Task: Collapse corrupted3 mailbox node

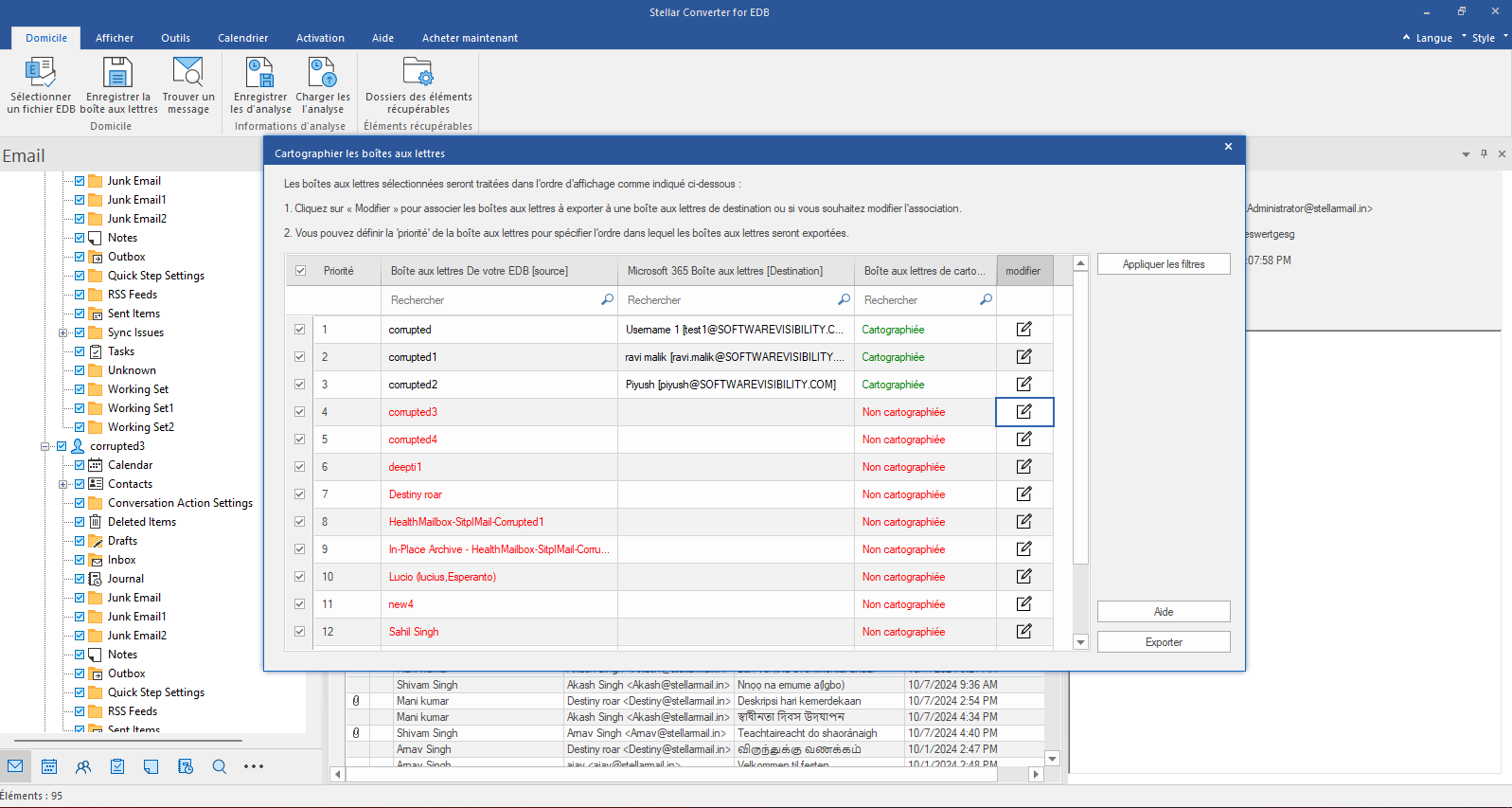Action: 44,446
